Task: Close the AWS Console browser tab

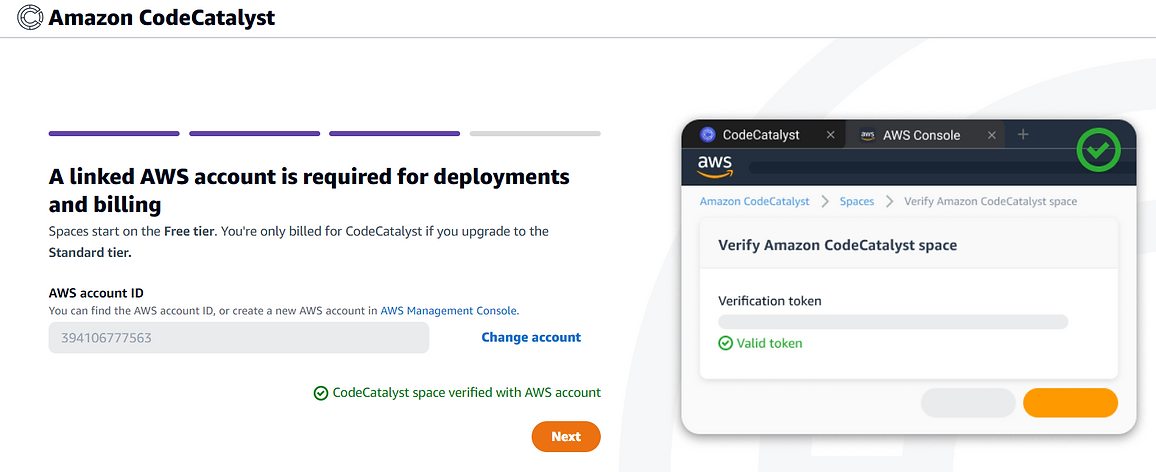Action: click(992, 135)
